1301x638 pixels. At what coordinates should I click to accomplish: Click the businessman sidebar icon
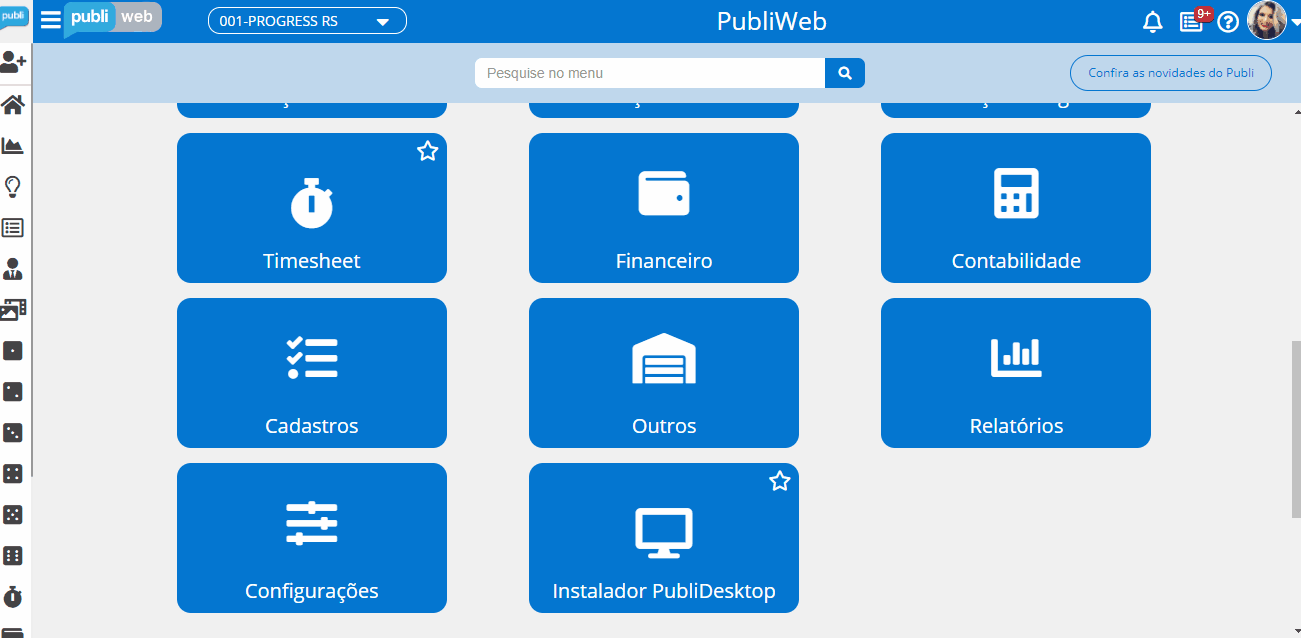pos(13,268)
